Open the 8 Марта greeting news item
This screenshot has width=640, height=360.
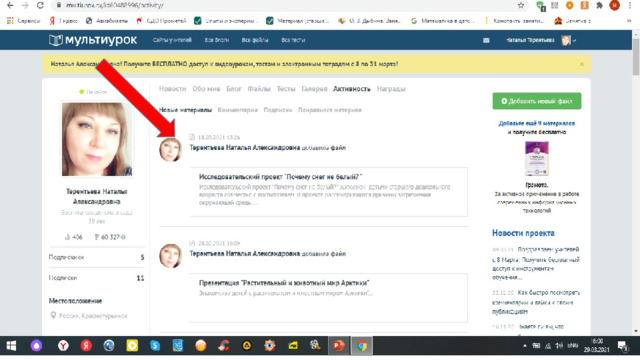tap(536, 263)
